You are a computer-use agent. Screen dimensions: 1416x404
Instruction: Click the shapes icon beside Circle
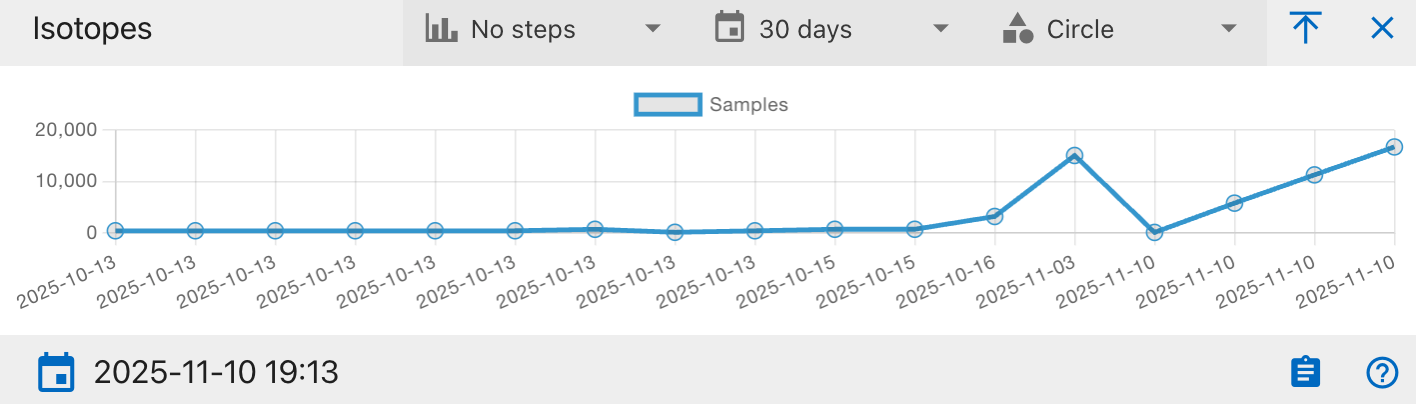tap(1017, 29)
